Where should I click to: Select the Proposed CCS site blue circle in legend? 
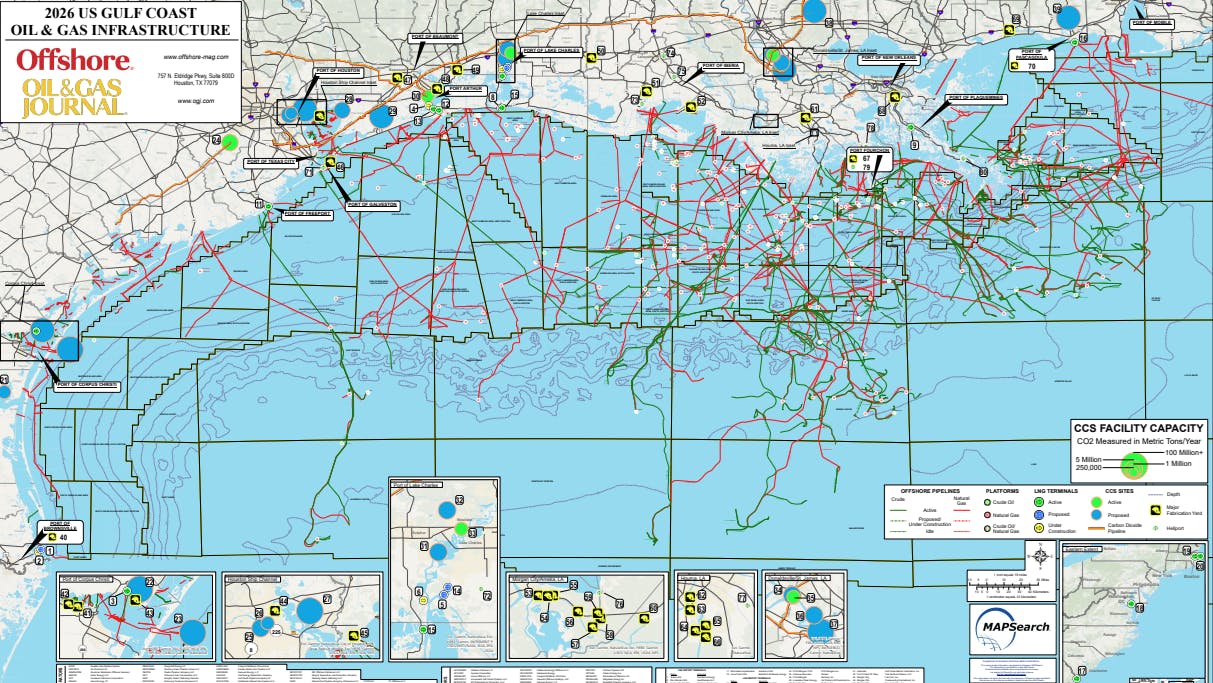pos(1096,514)
